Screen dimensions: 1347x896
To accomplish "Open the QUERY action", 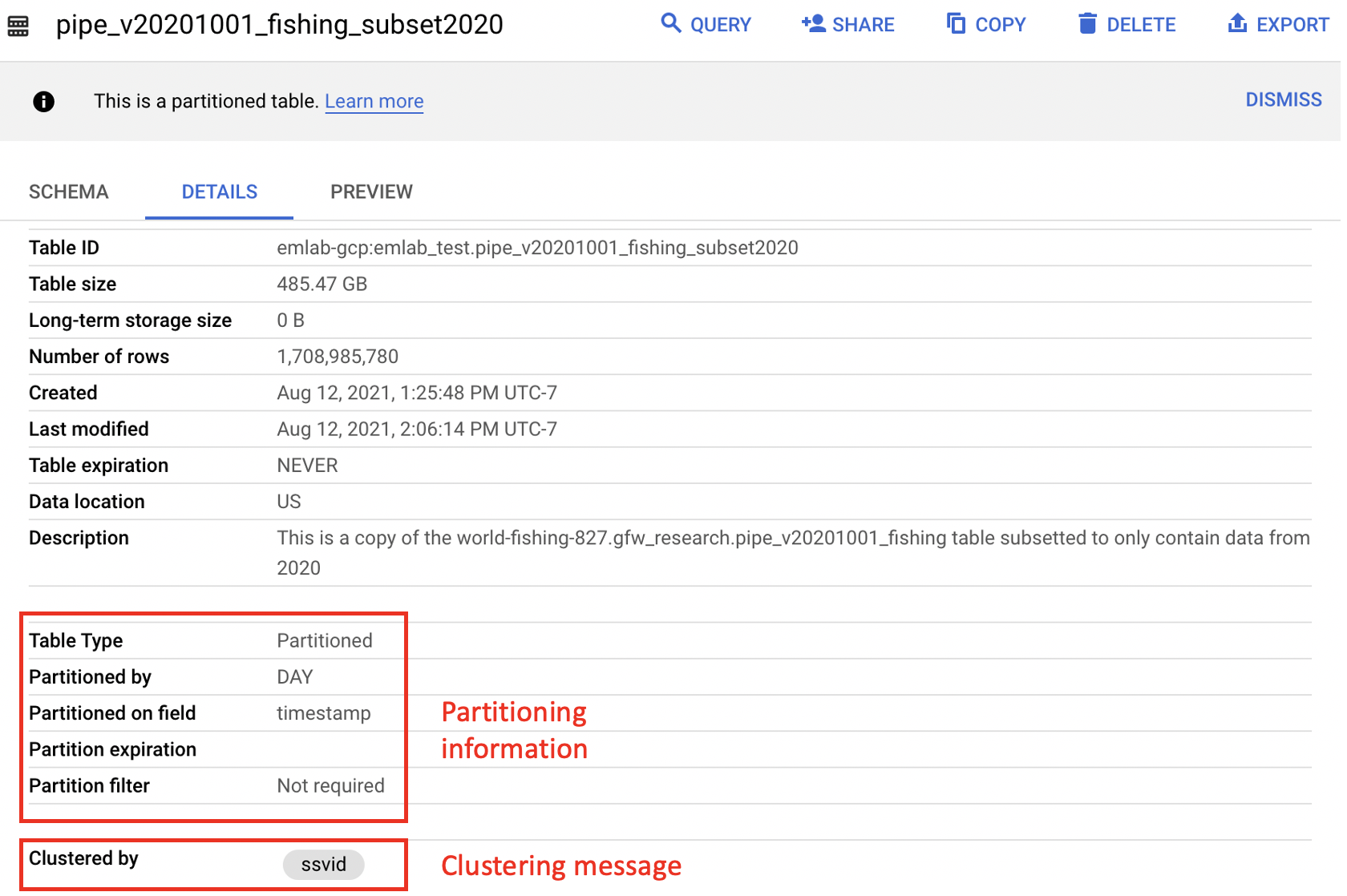I will pos(706,24).
